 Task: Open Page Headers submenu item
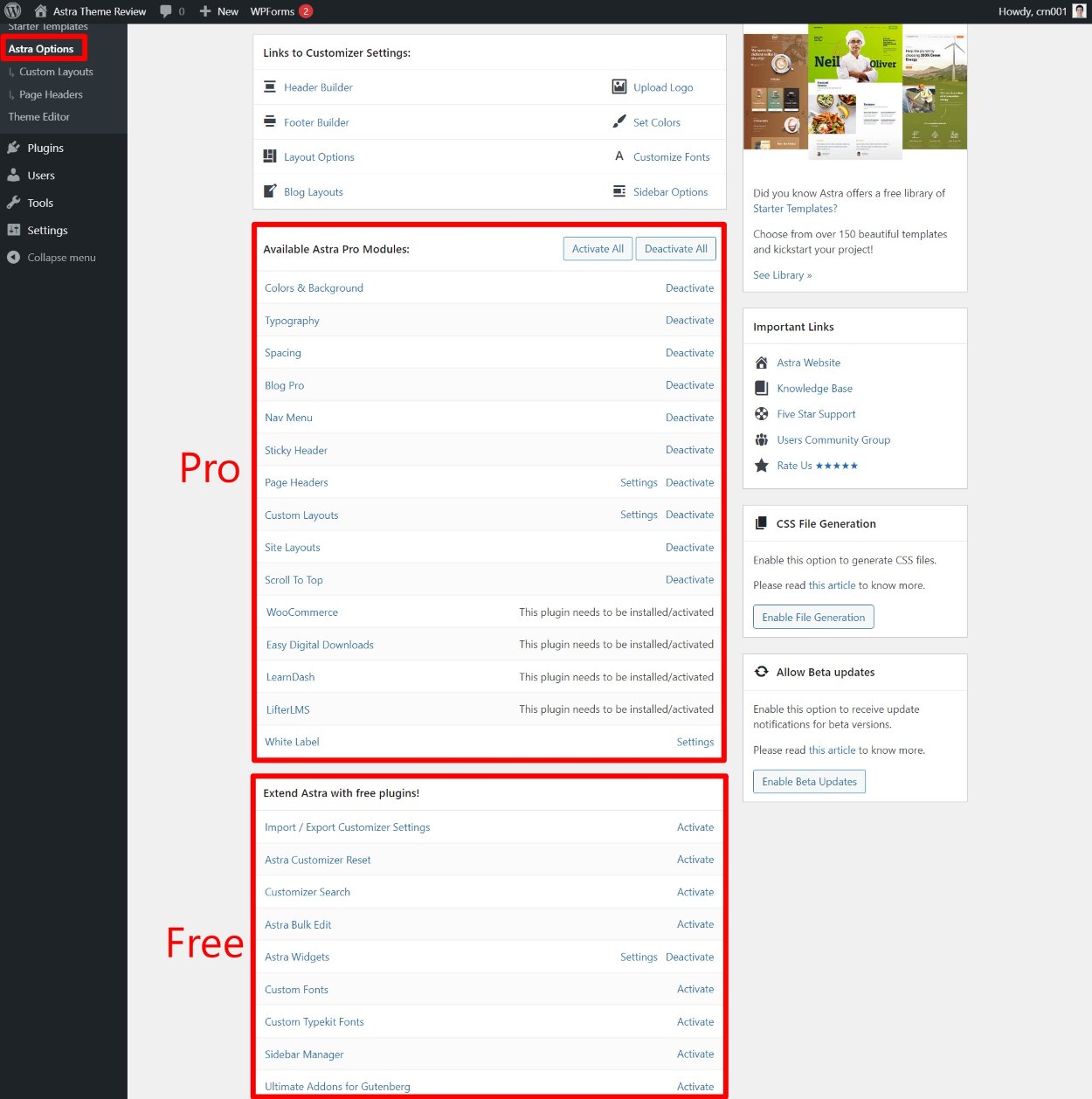coord(51,94)
